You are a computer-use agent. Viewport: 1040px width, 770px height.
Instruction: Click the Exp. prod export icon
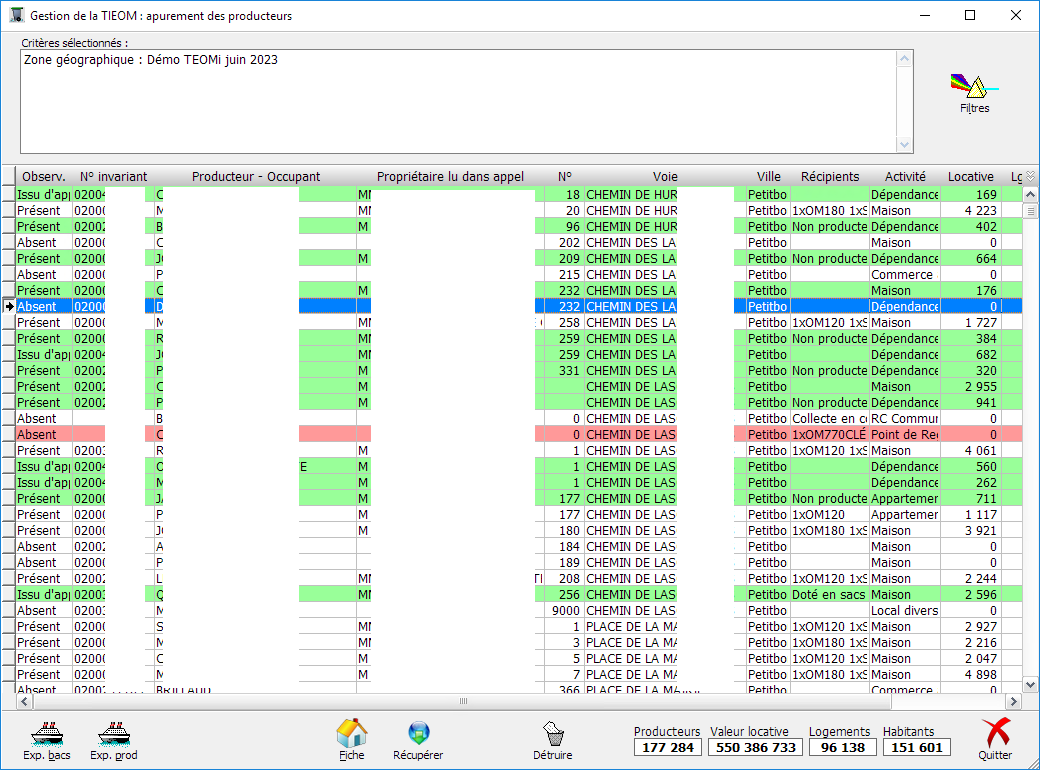pos(114,735)
